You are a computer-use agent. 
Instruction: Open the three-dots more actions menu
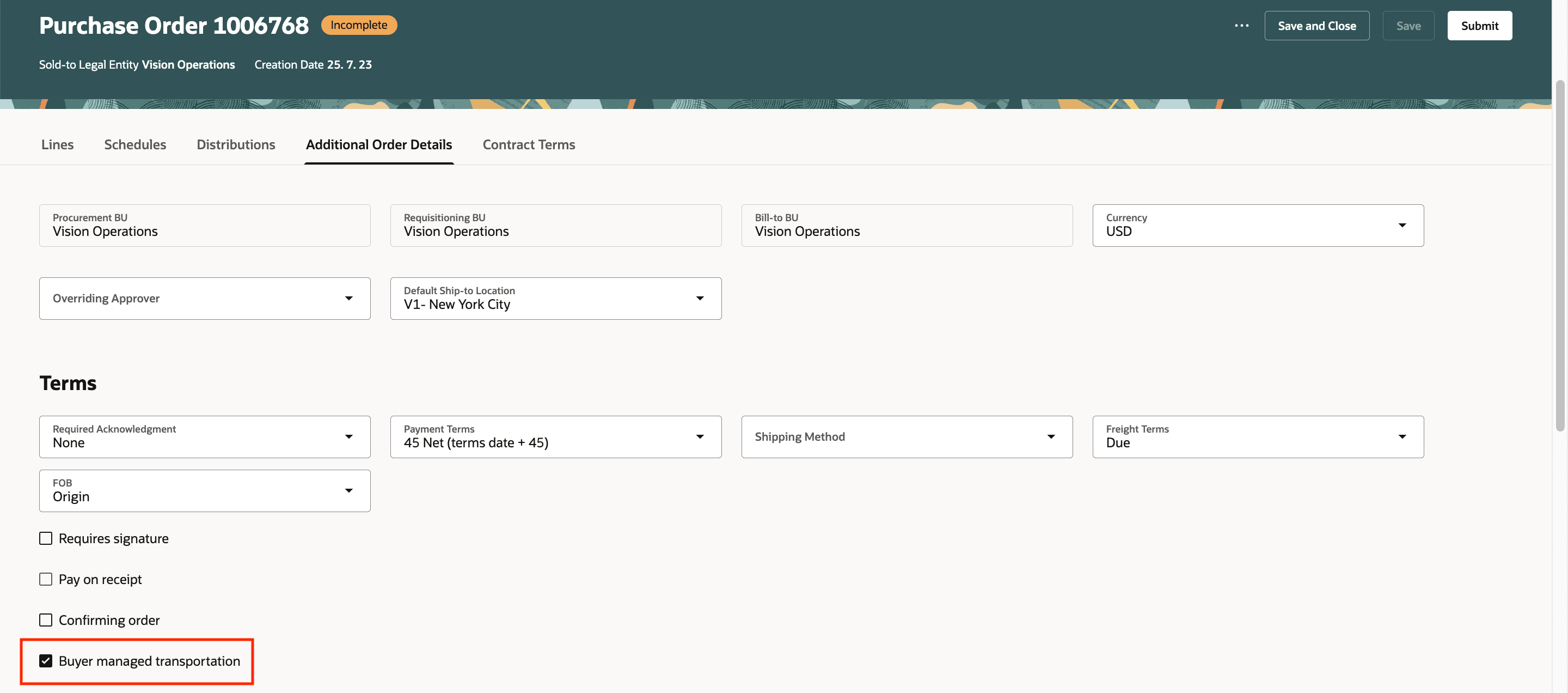1241,26
